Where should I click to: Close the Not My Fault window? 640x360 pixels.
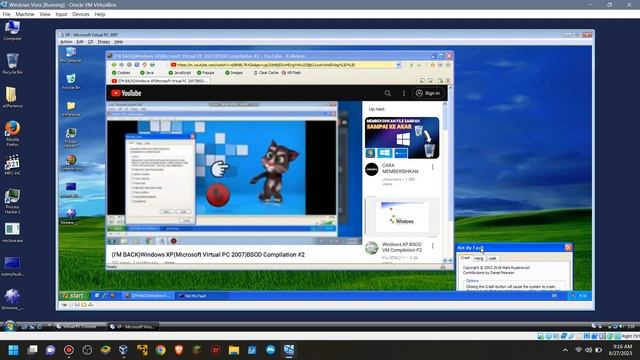568,247
